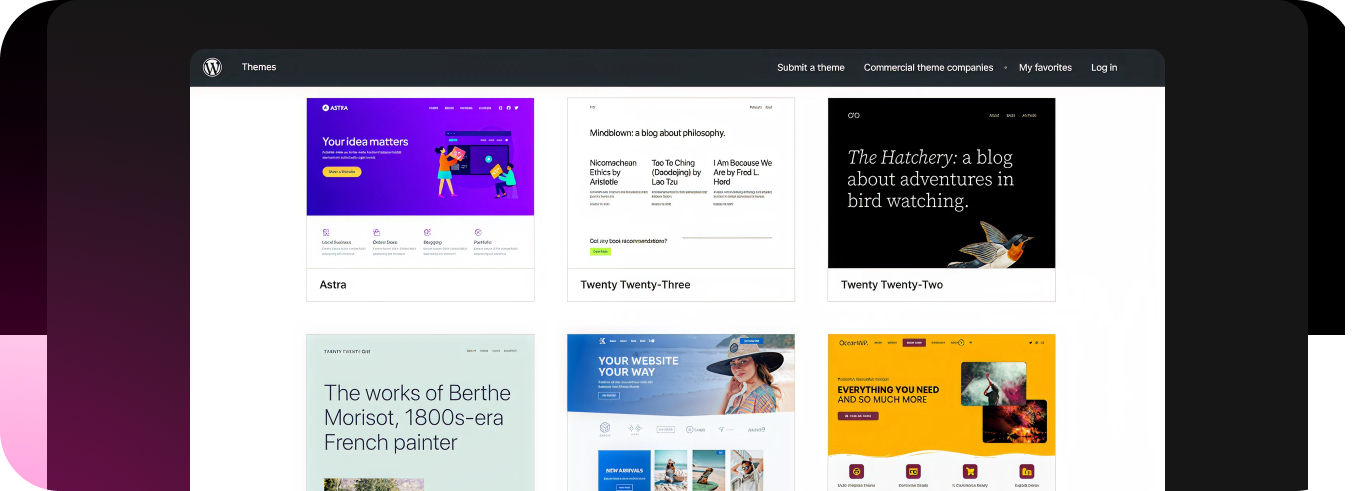Viewport: 1355px width, 491px height.
Task: Open Berthe Morisot Twenty Twenty-One thumbnail
Action: click(420, 412)
